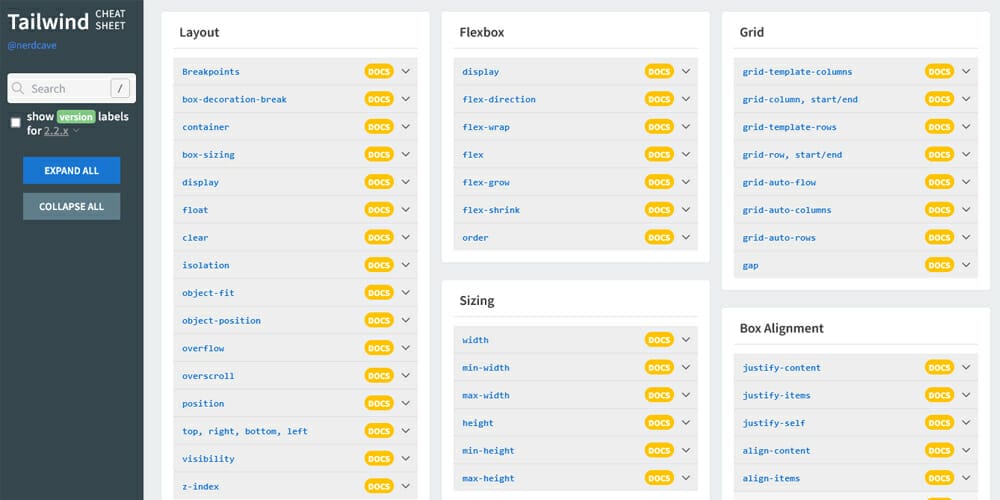Viewport: 1000px width, 500px height.
Task: Open DOCS badge for justify-content
Action: [x=939, y=367]
